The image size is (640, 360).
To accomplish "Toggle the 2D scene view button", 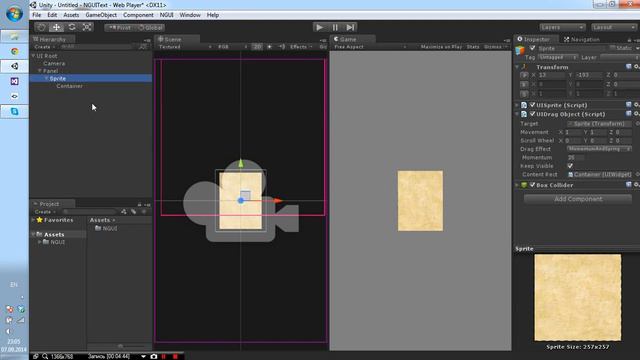I will point(257,47).
